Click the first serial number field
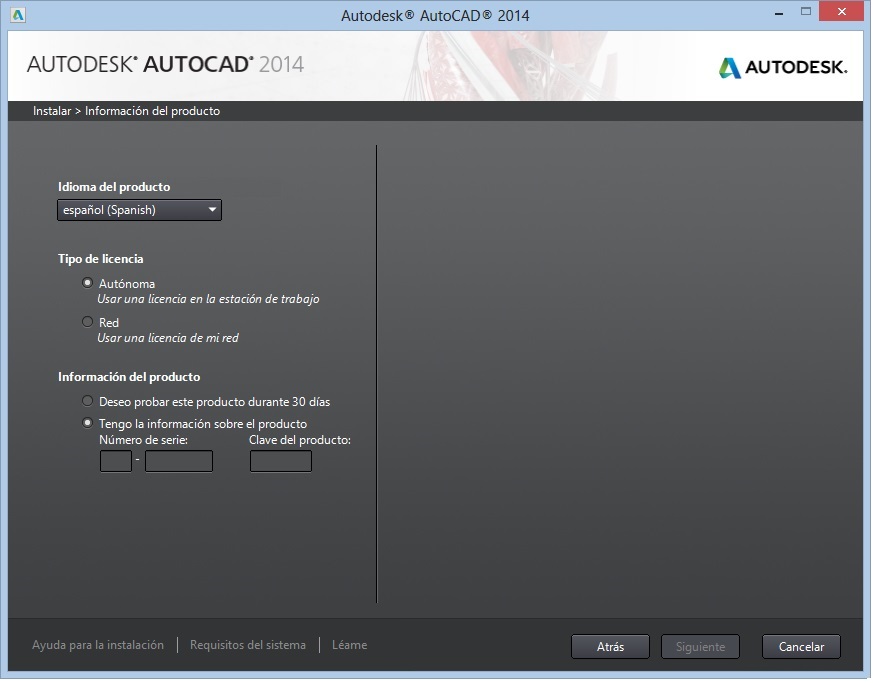Screen dimensions: 873x683 pyautogui.click(x=116, y=461)
